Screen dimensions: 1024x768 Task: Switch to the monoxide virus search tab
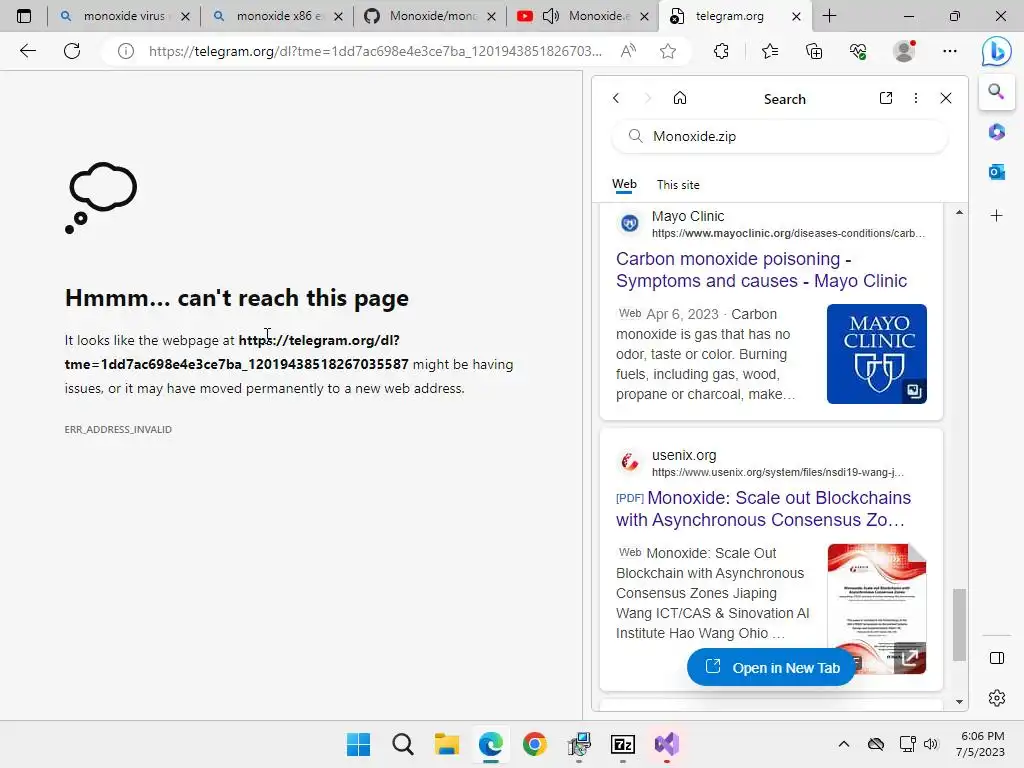point(123,16)
